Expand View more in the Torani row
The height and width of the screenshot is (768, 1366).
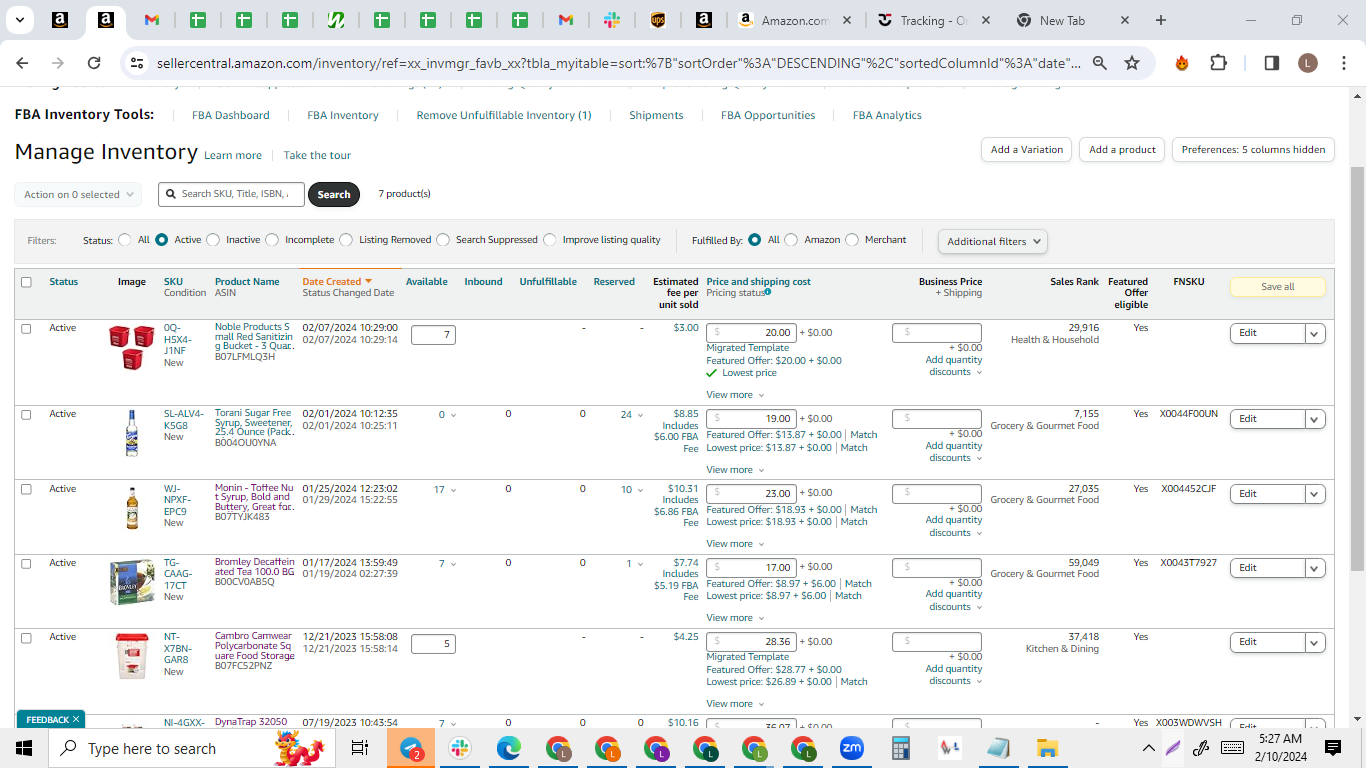pyautogui.click(x=735, y=470)
